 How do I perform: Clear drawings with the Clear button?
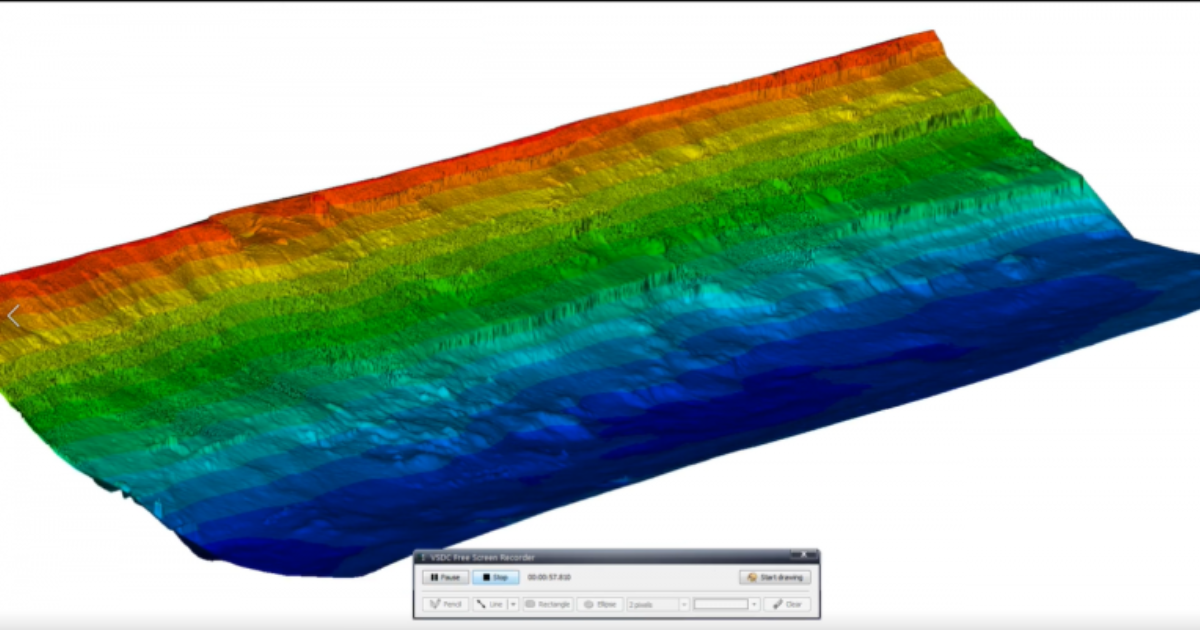point(787,604)
